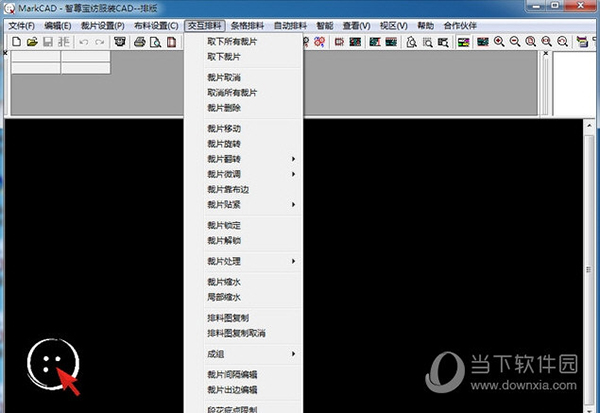This screenshot has width=600, height=413.
Task: Click the zoom in magnifier with plus
Action: 499,41
